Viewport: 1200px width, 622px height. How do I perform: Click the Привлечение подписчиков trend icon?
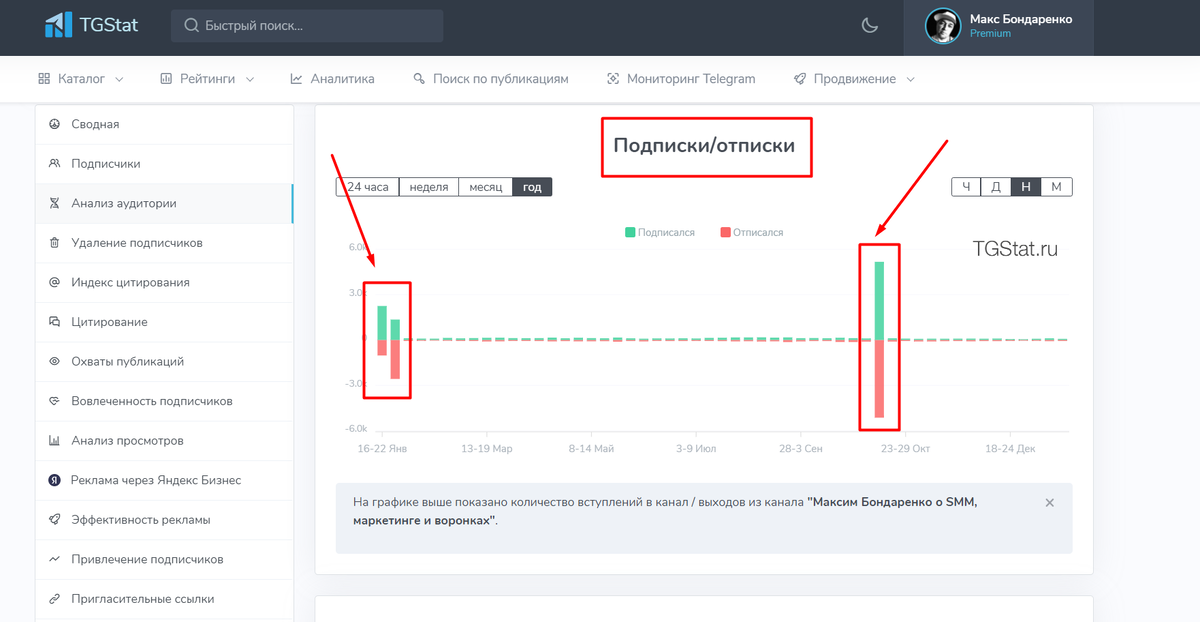pos(54,560)
